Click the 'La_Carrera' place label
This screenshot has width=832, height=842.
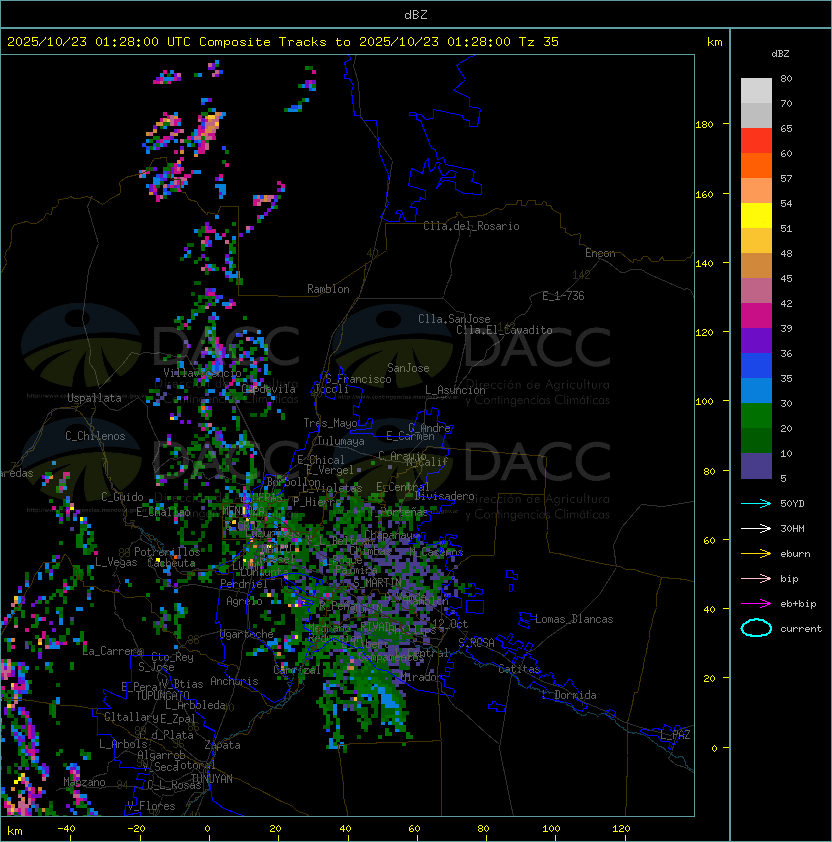click(x=113, y=651)
